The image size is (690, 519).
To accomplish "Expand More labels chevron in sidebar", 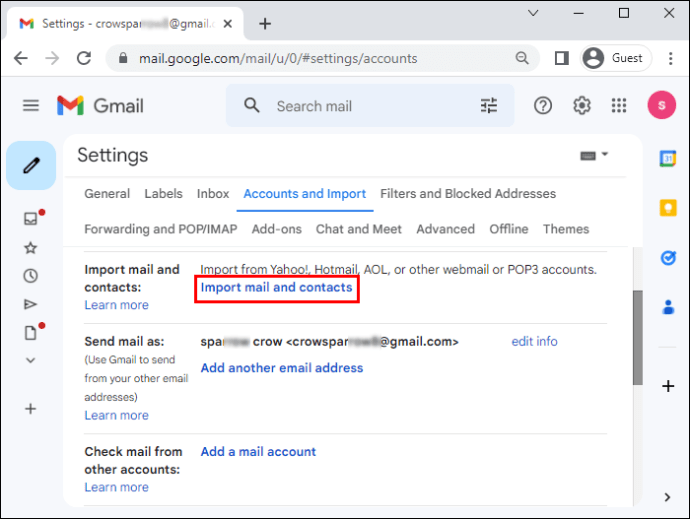I will point(30,360).
